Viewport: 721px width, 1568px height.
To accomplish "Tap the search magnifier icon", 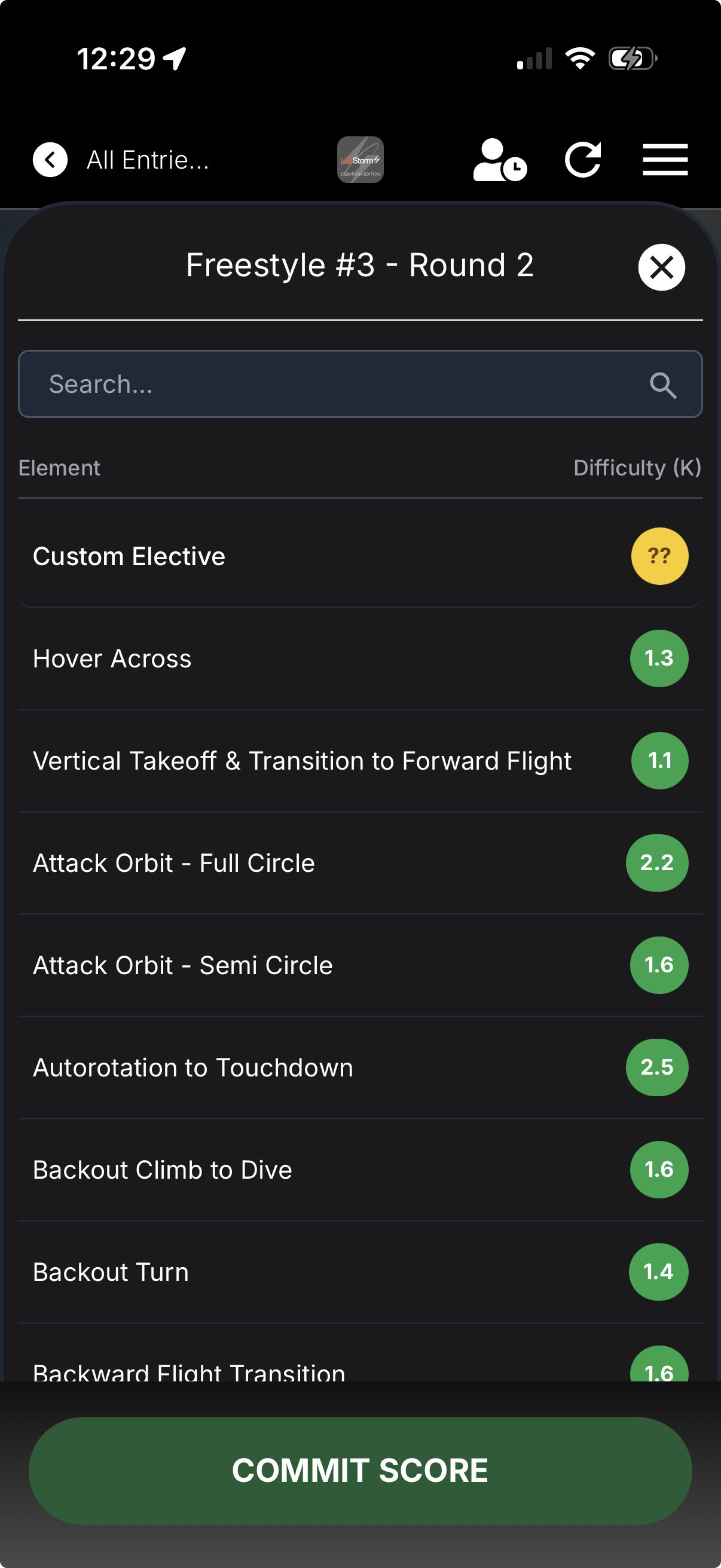I will click(x=662, y=385).
